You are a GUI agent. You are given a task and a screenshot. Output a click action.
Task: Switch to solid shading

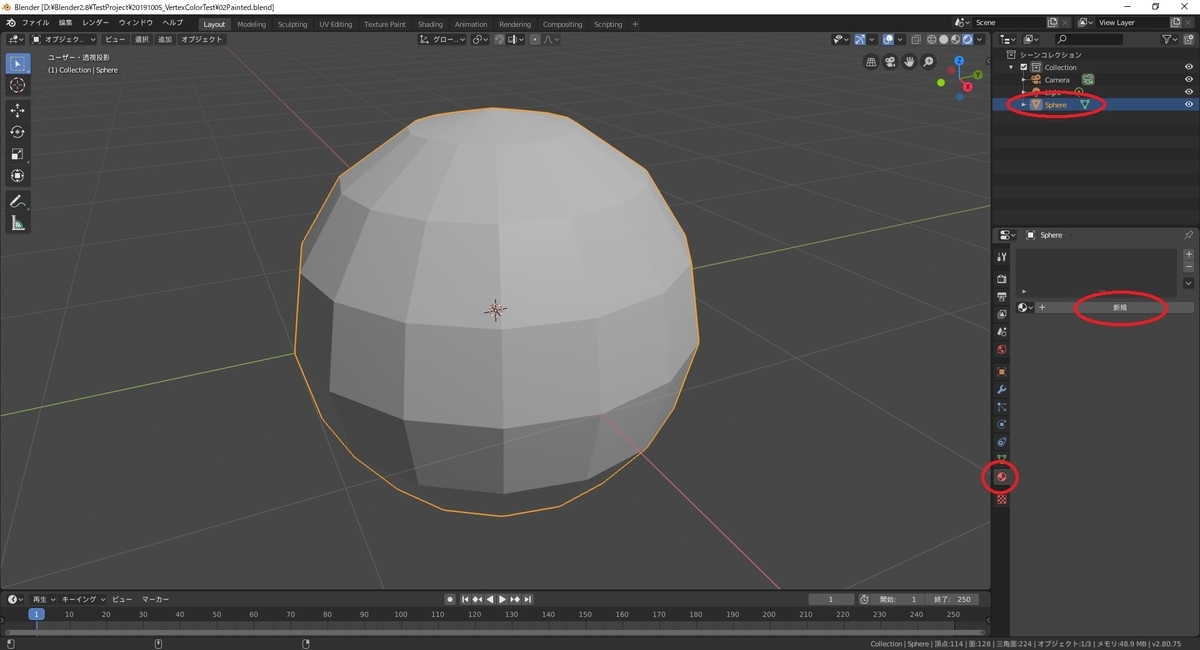[943, 39]
